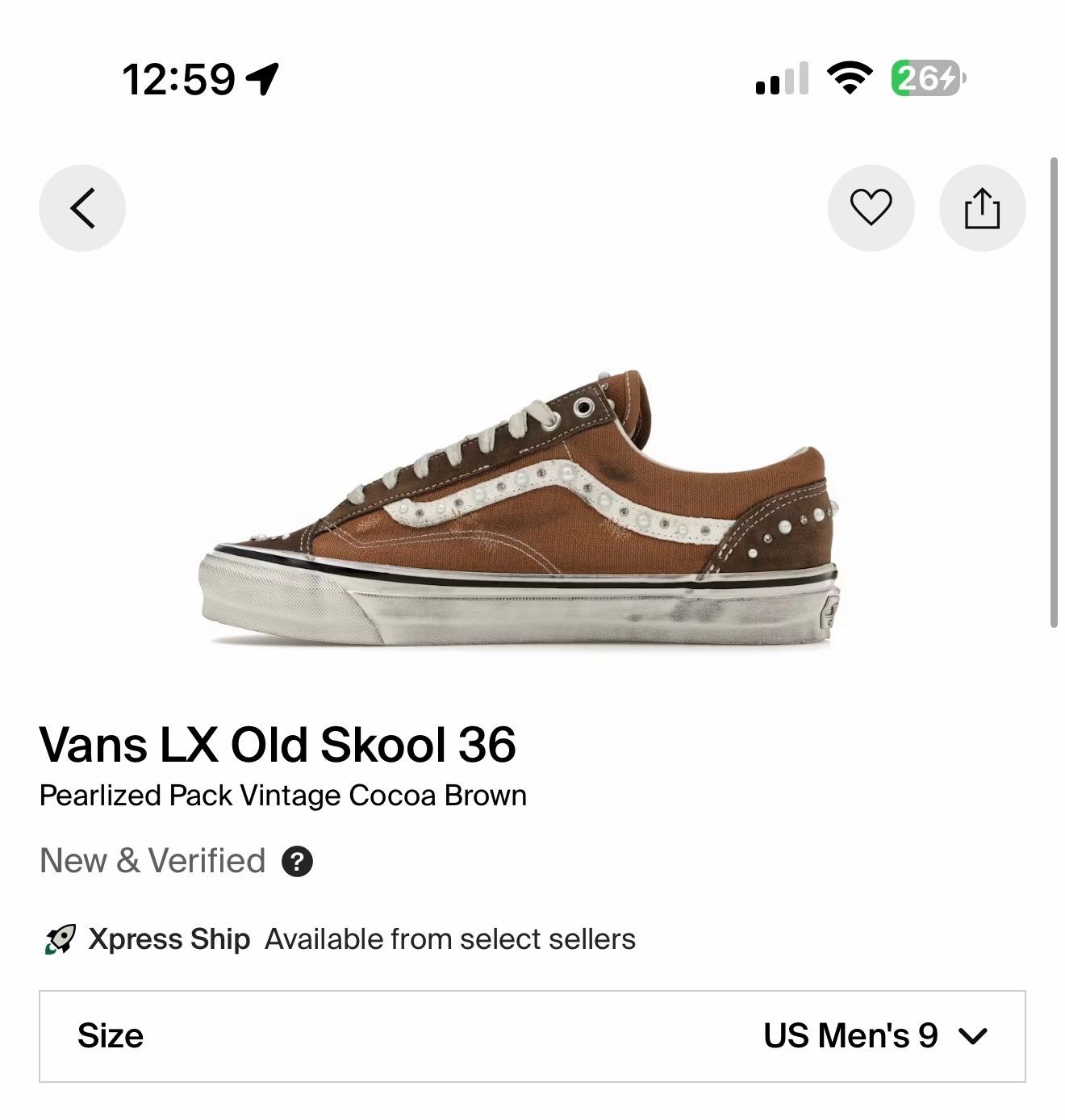The height and width of the screenshot is (1120, 1065).
Task: Click the vertical scrollbar on right edge
Action: click(x=1054, y=393)
